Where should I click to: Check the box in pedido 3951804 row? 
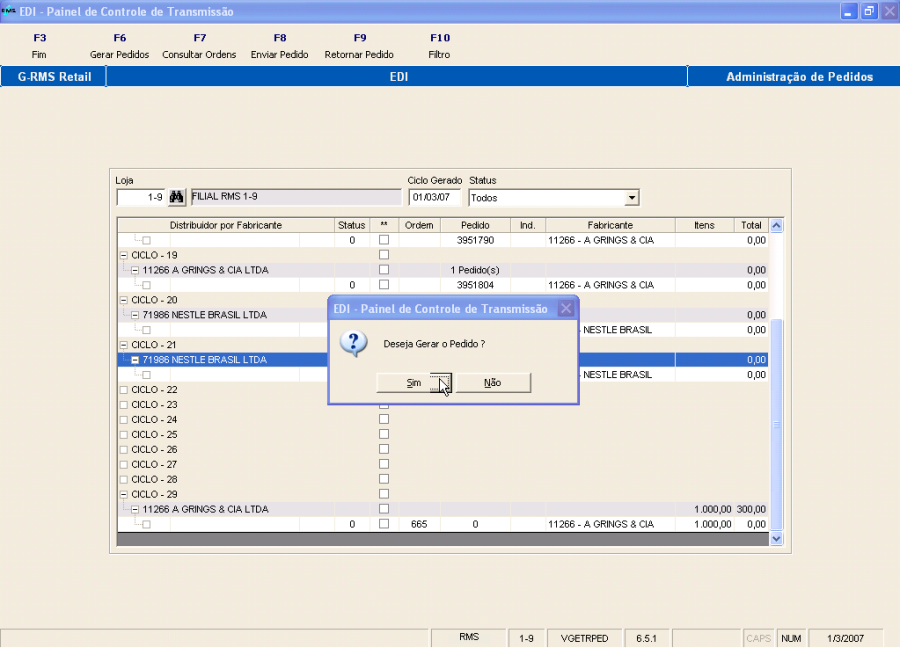point(384,285)
